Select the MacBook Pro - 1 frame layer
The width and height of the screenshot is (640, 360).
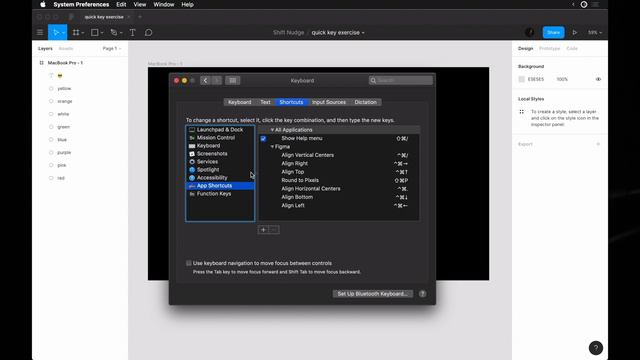[65, 63]
